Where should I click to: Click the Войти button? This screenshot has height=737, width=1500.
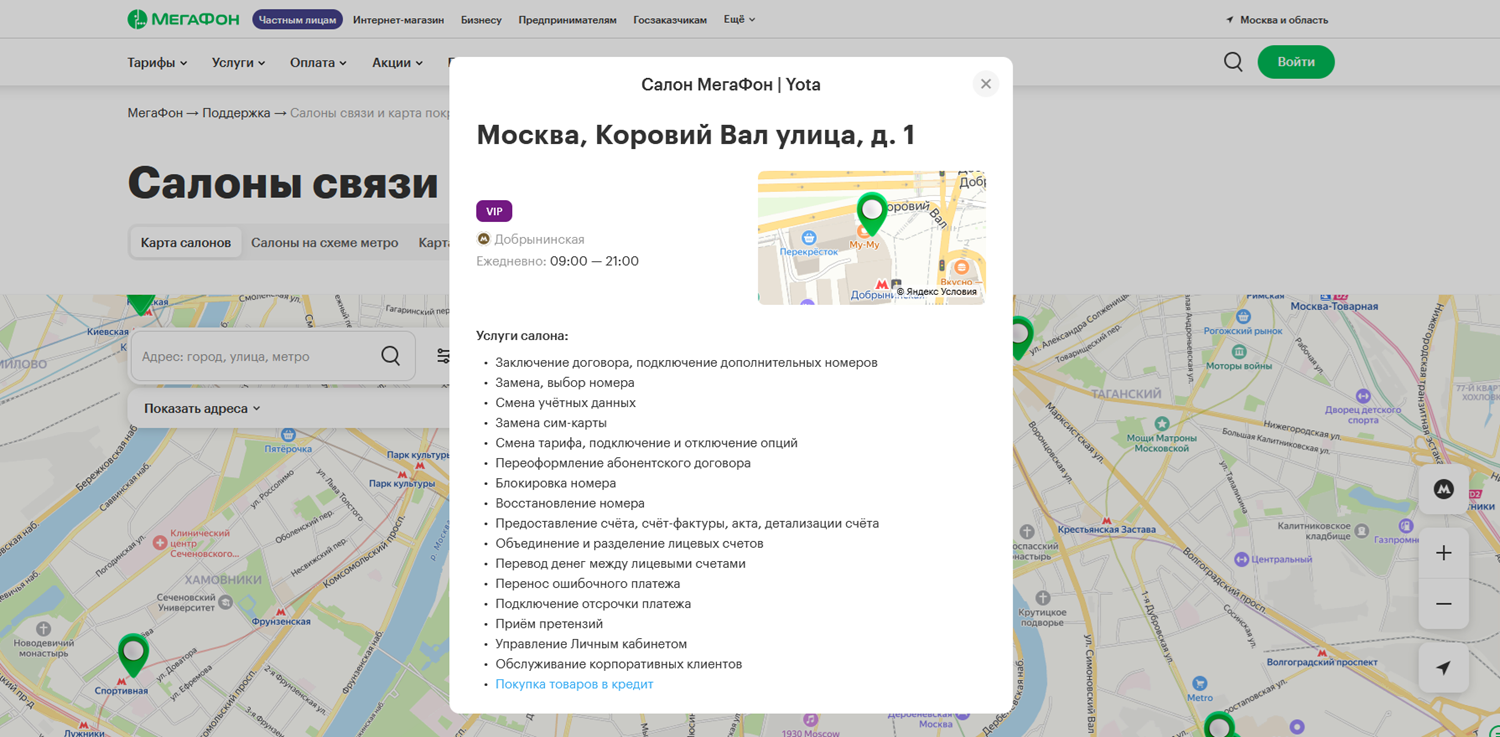click(1296, 62)
